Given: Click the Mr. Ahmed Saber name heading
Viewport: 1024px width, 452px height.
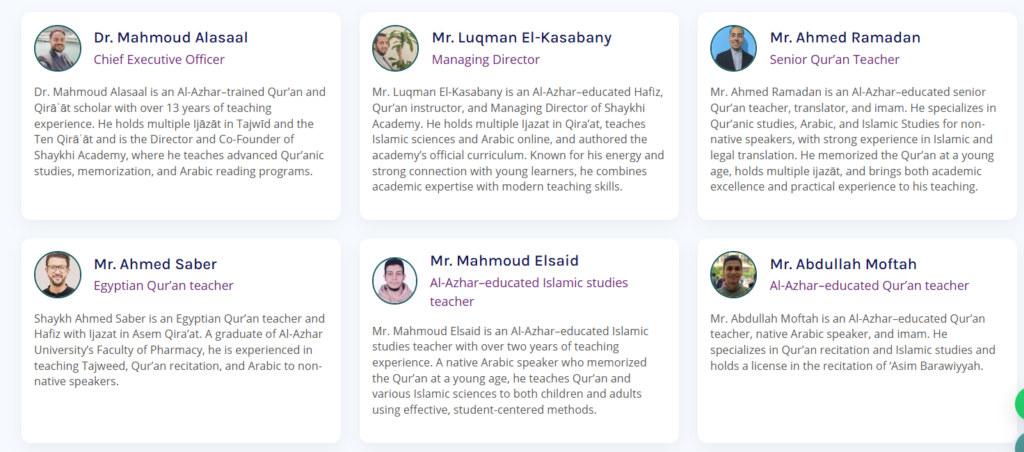Looking at the screenshot, I should click(155, 264).
